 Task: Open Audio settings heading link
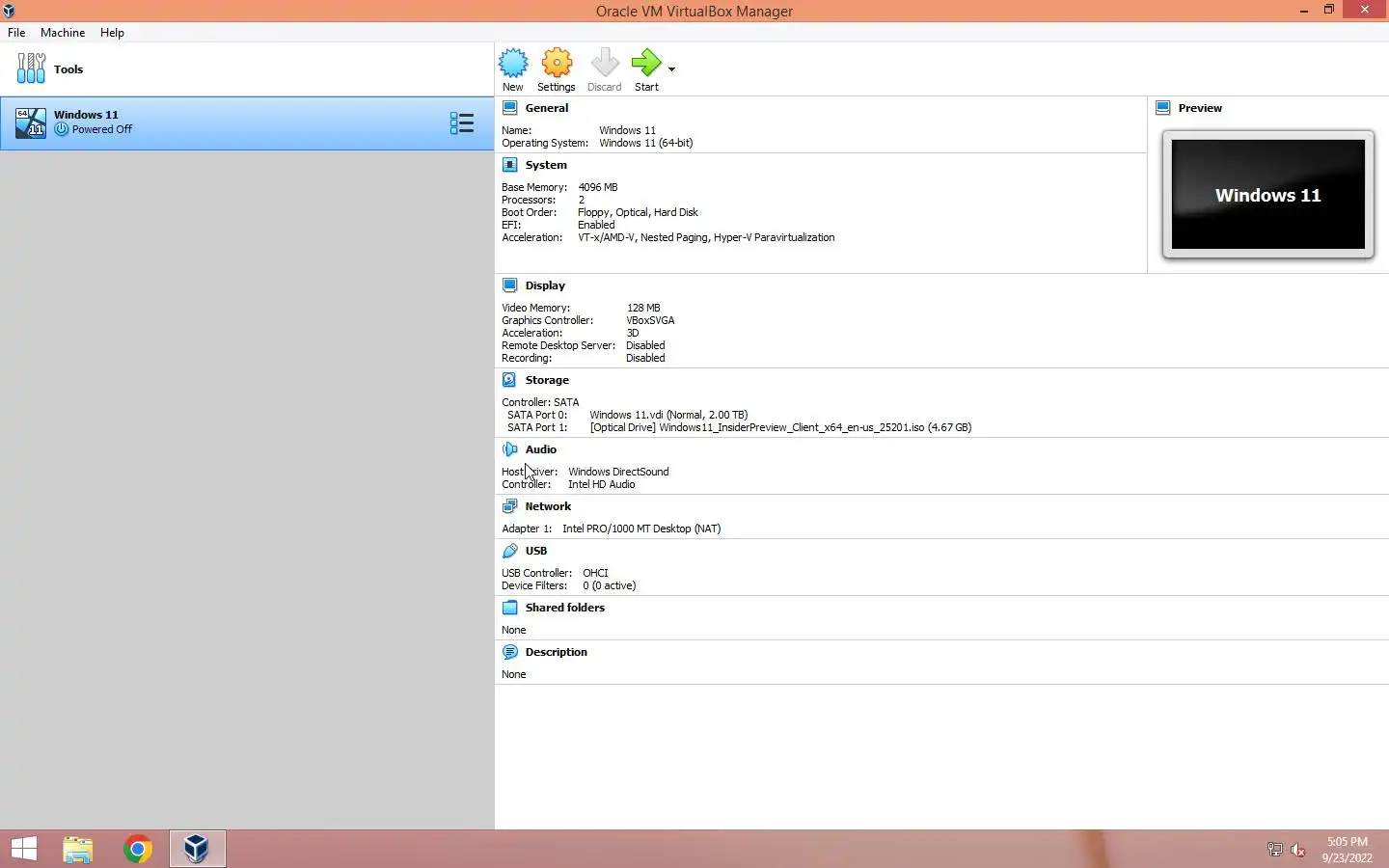tap(541, 449)
